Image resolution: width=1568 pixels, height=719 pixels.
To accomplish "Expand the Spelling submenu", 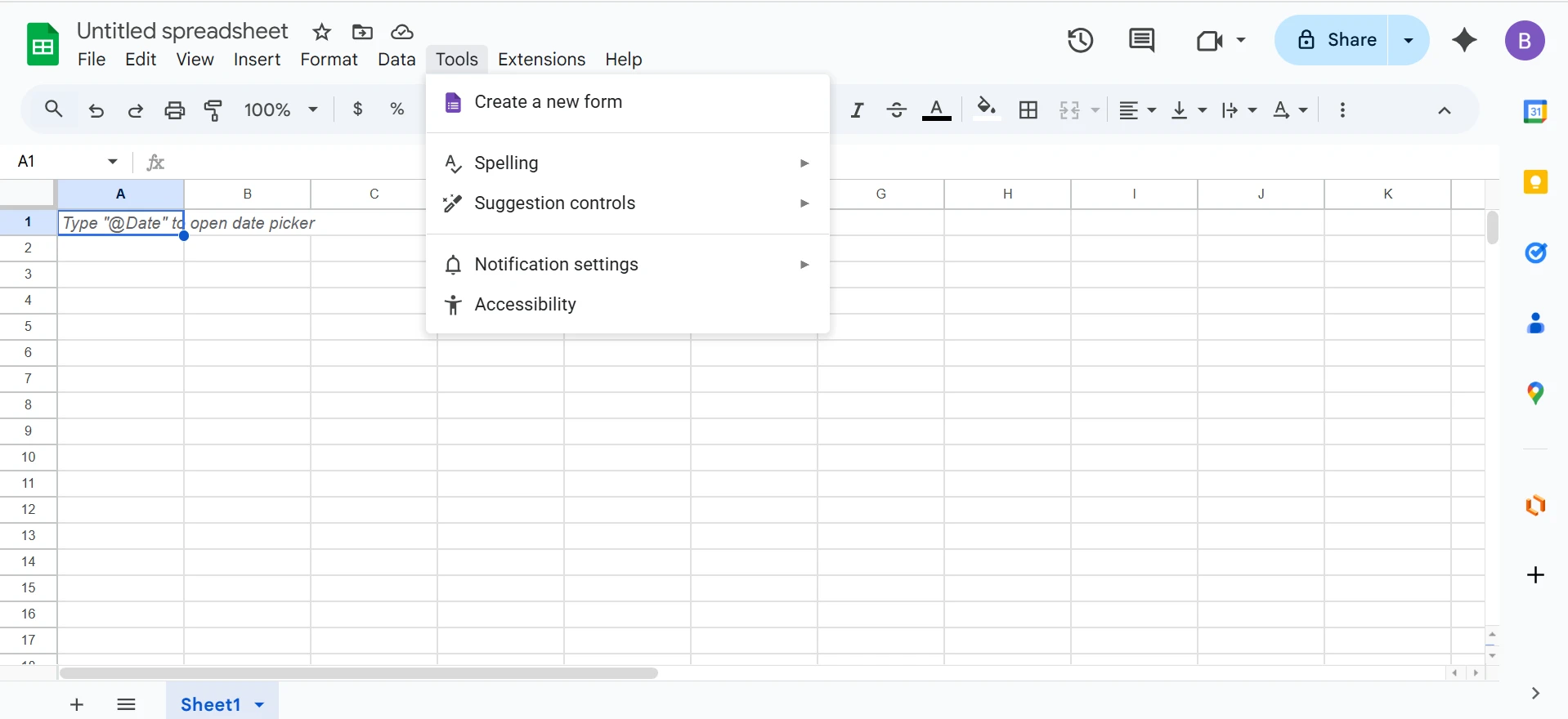I will (x=627, y=163).
